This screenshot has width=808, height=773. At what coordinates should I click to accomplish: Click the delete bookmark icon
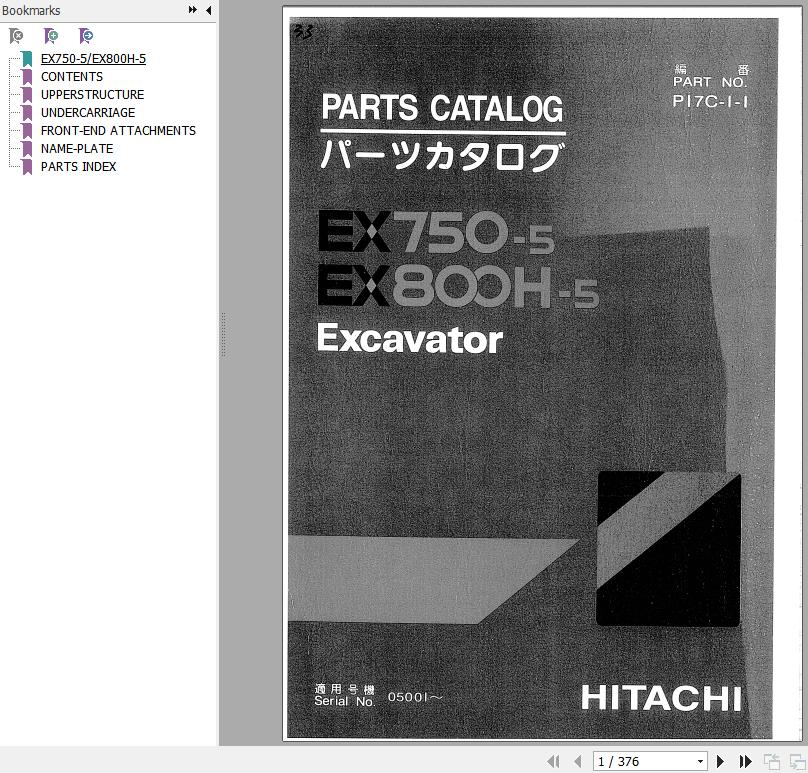[x=16, y=36]
